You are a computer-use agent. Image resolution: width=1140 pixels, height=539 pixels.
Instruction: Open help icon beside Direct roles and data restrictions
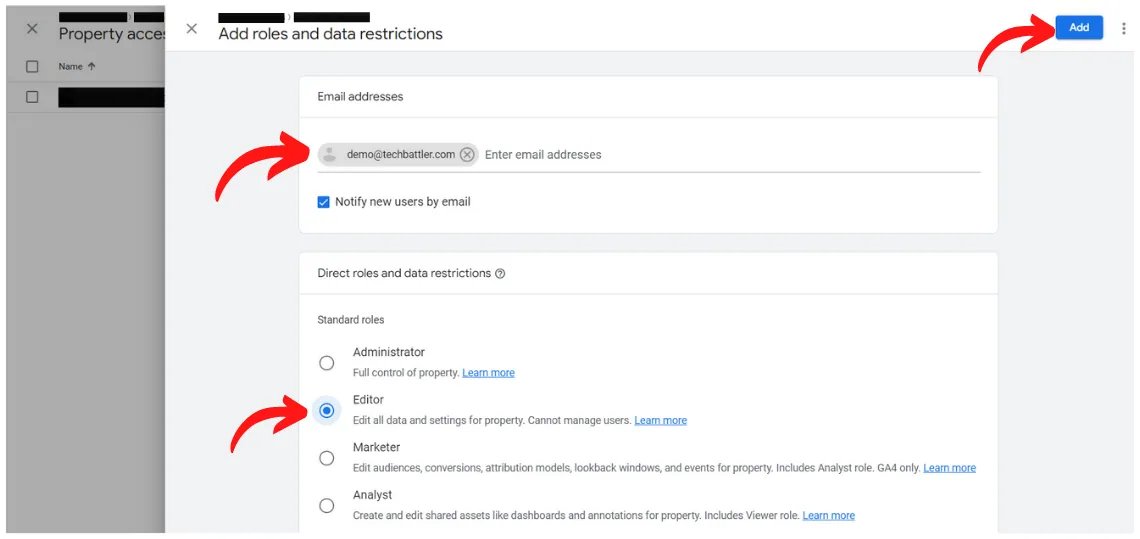click(x=500, y=274)
